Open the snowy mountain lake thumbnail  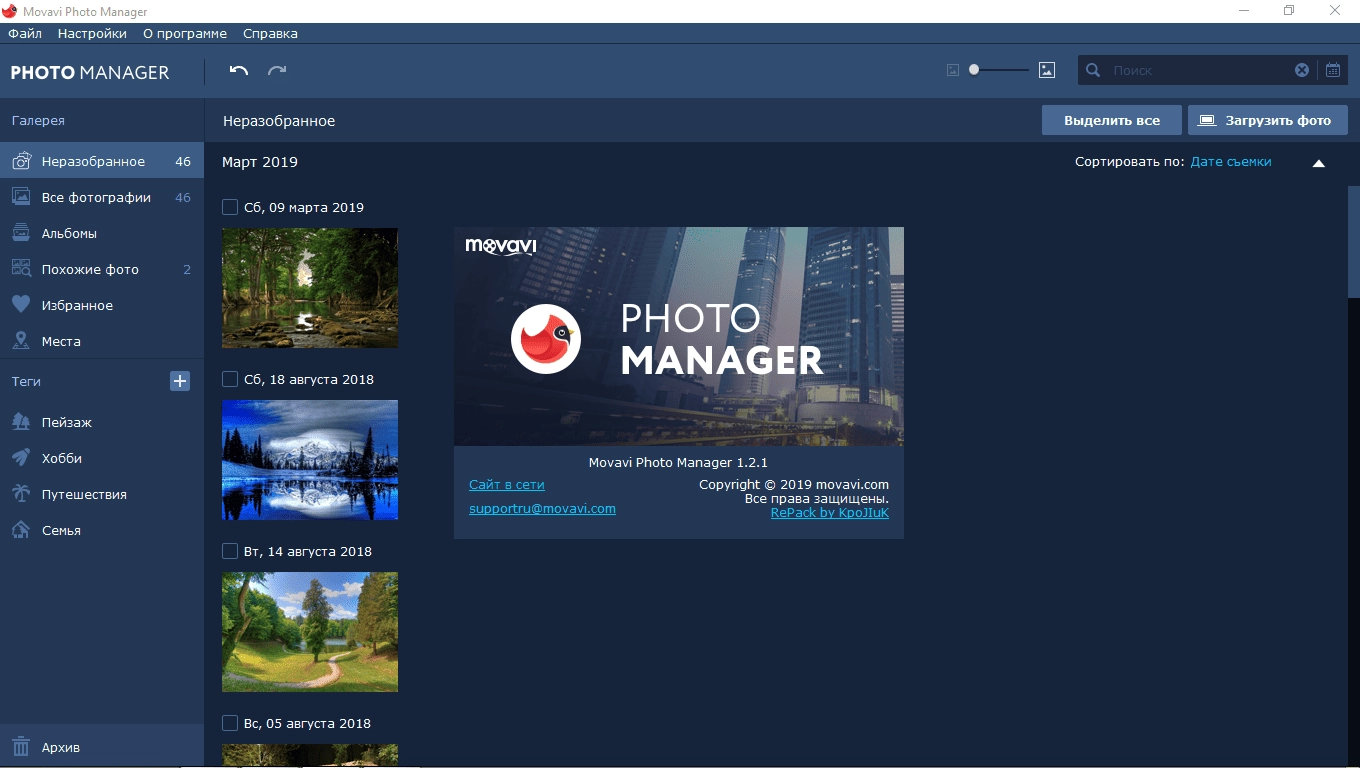(x=310, y=460)
